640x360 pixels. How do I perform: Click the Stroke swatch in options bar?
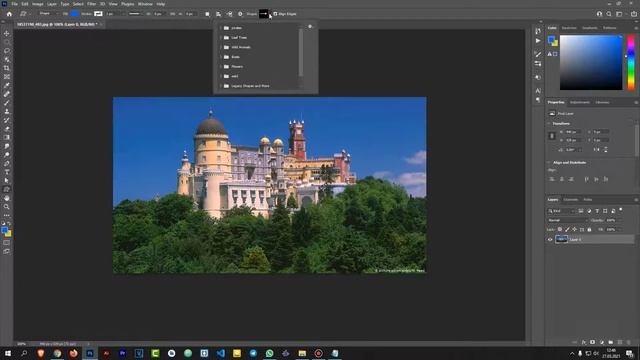98,14
